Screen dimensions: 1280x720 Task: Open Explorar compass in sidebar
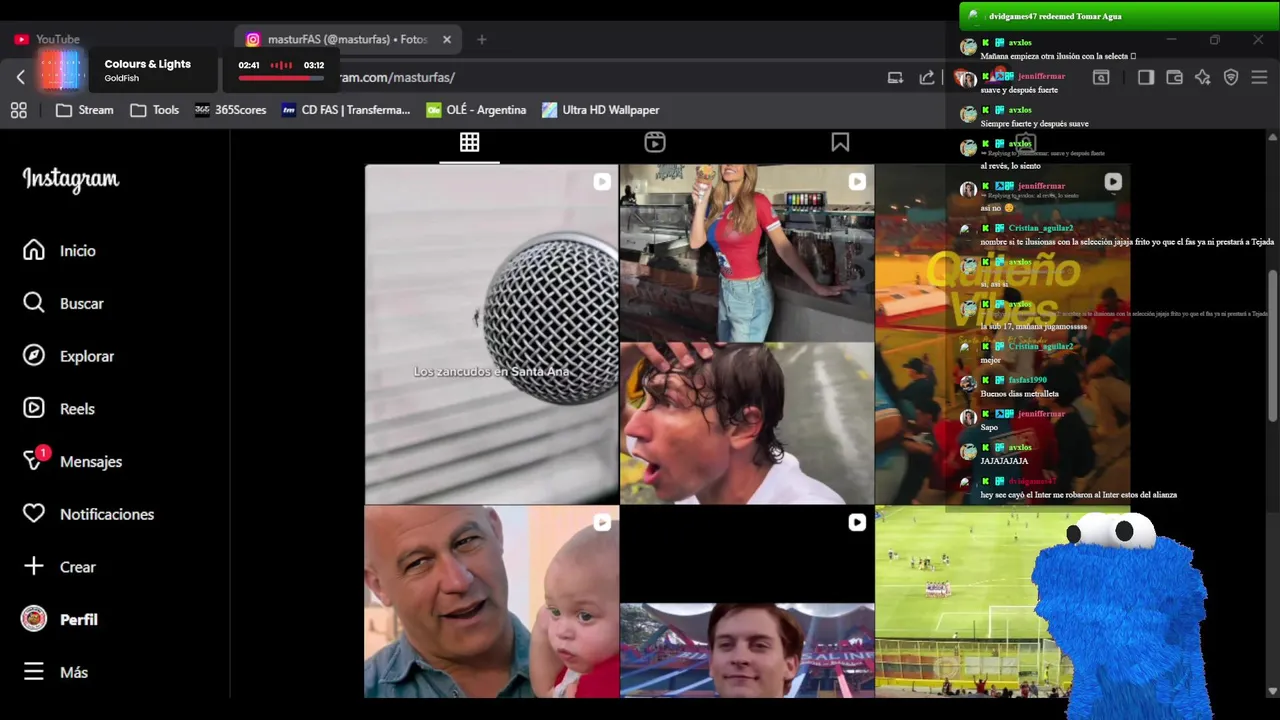point(68,356)
